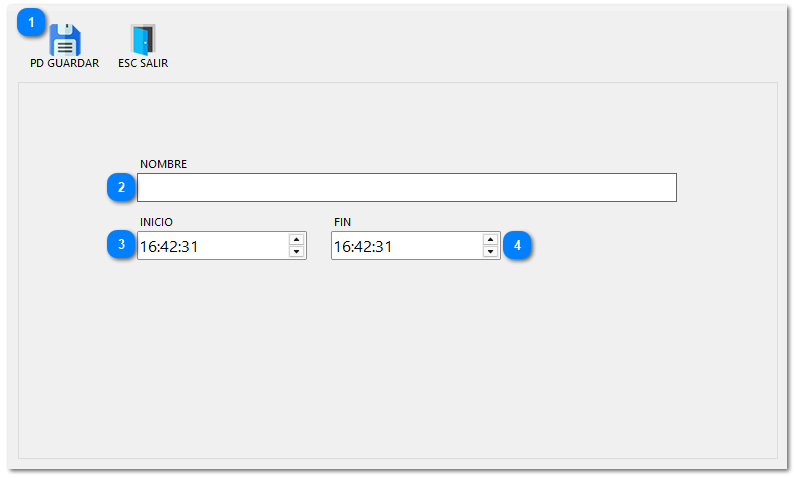This screenshot has width=796, height=478.
Task: Click the PD GUARDAR text label
Action: [64, 63]
